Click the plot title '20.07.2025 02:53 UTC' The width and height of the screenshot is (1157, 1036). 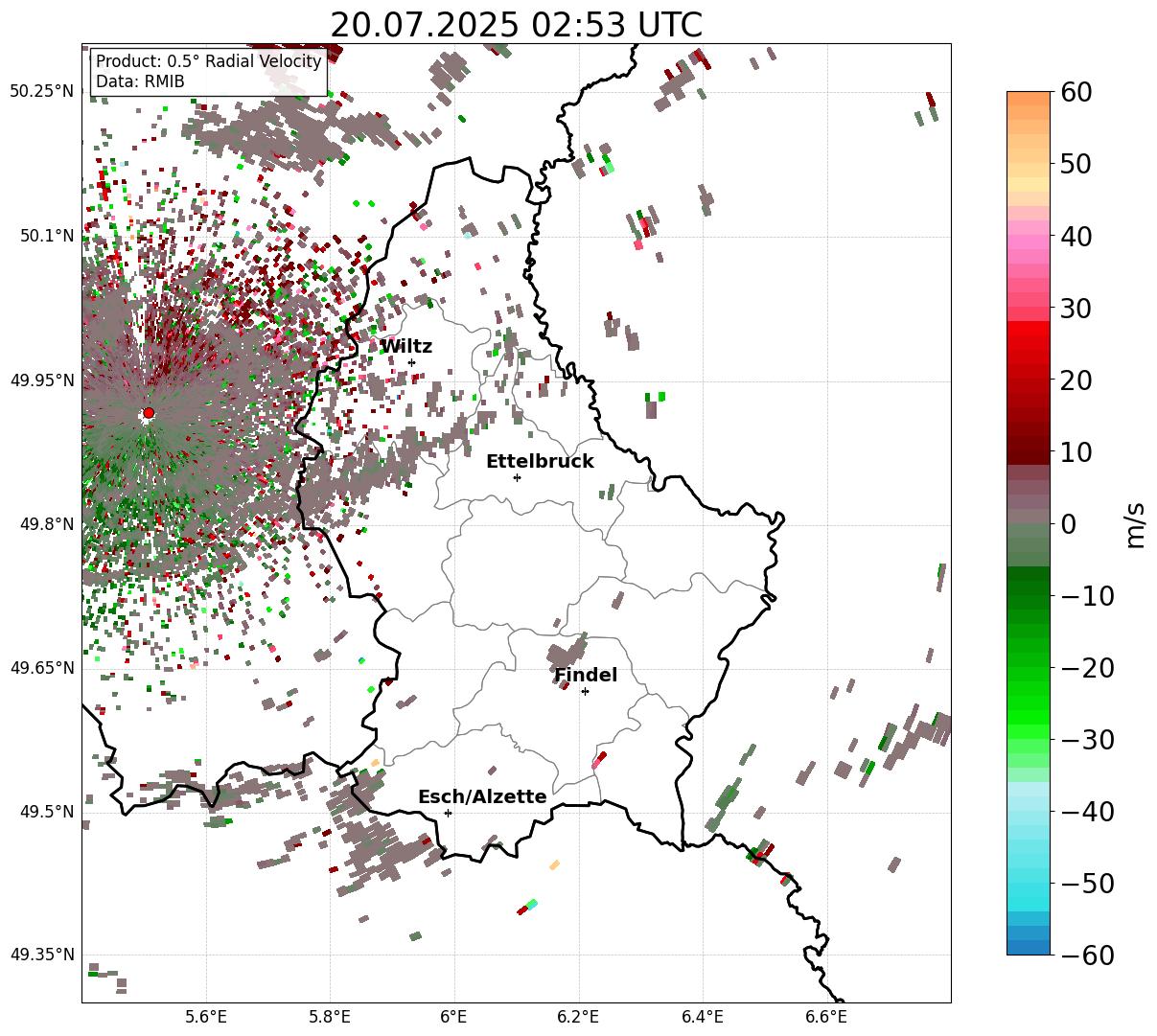point(516,25)
